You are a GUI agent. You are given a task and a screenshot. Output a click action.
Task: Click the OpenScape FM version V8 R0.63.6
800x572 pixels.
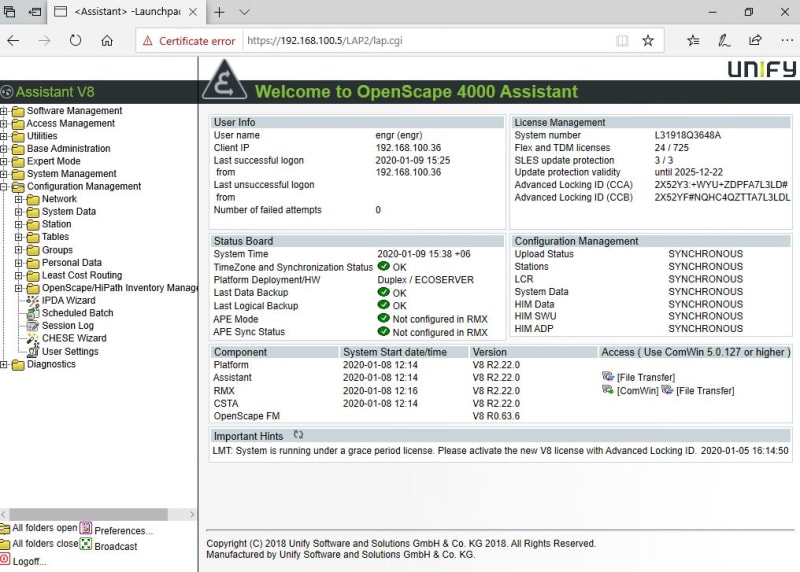tap(496, 416)
